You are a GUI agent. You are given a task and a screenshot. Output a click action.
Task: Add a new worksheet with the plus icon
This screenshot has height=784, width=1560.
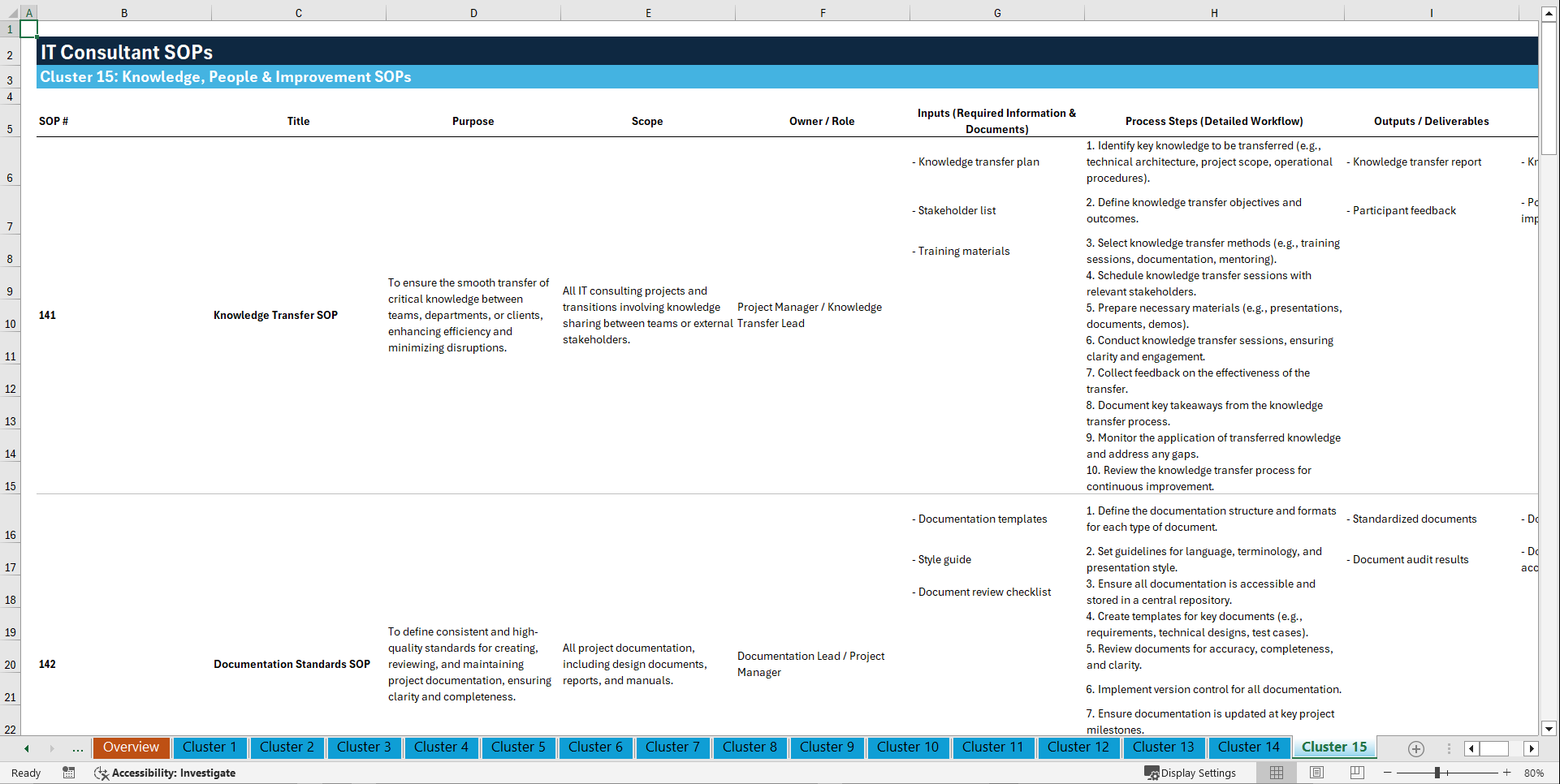coord(1416,748)
